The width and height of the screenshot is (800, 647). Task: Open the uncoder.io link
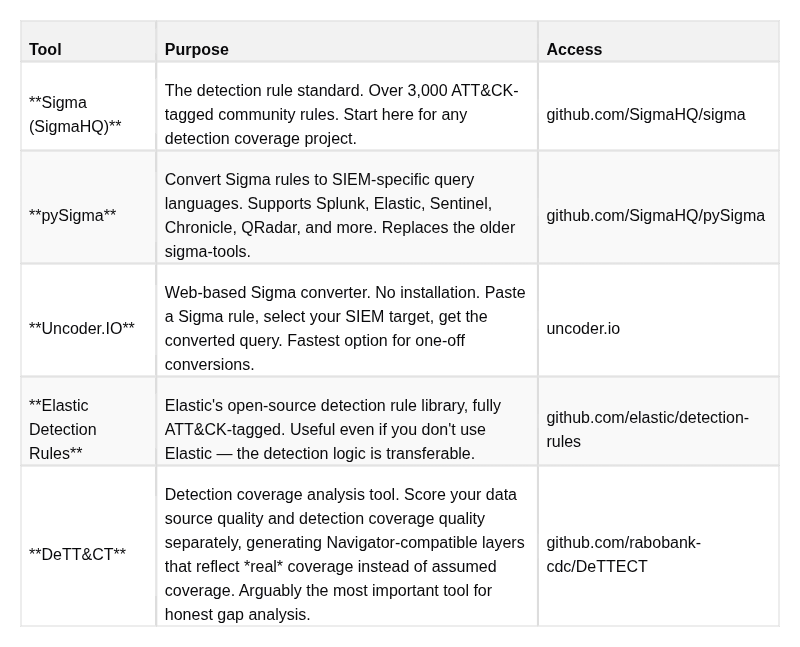pyautogui.click(x=583, y=328)
